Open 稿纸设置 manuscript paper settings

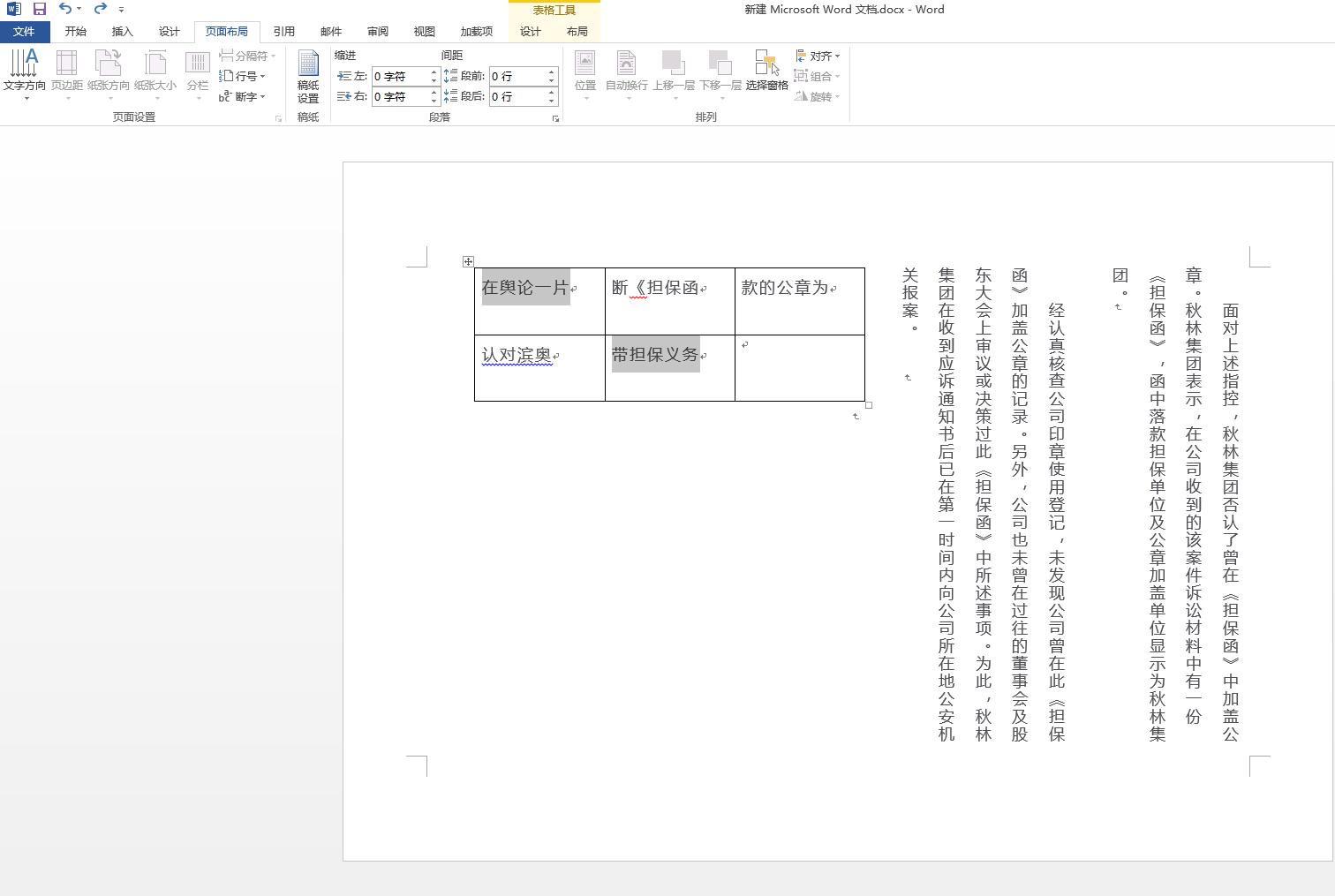point(308,77)
